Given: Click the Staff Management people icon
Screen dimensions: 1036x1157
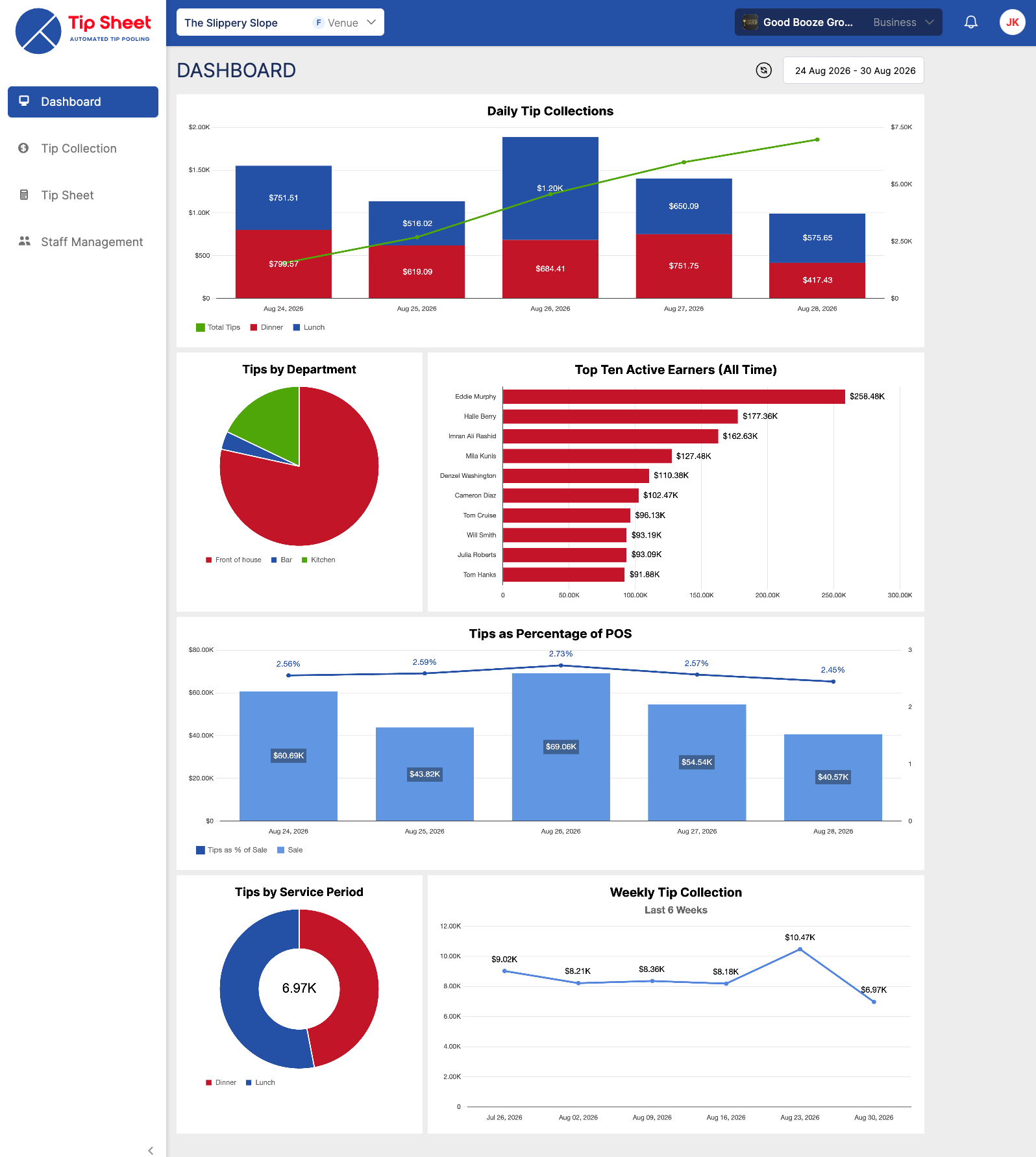Looking at the screenshot, I should coord(25,242).
